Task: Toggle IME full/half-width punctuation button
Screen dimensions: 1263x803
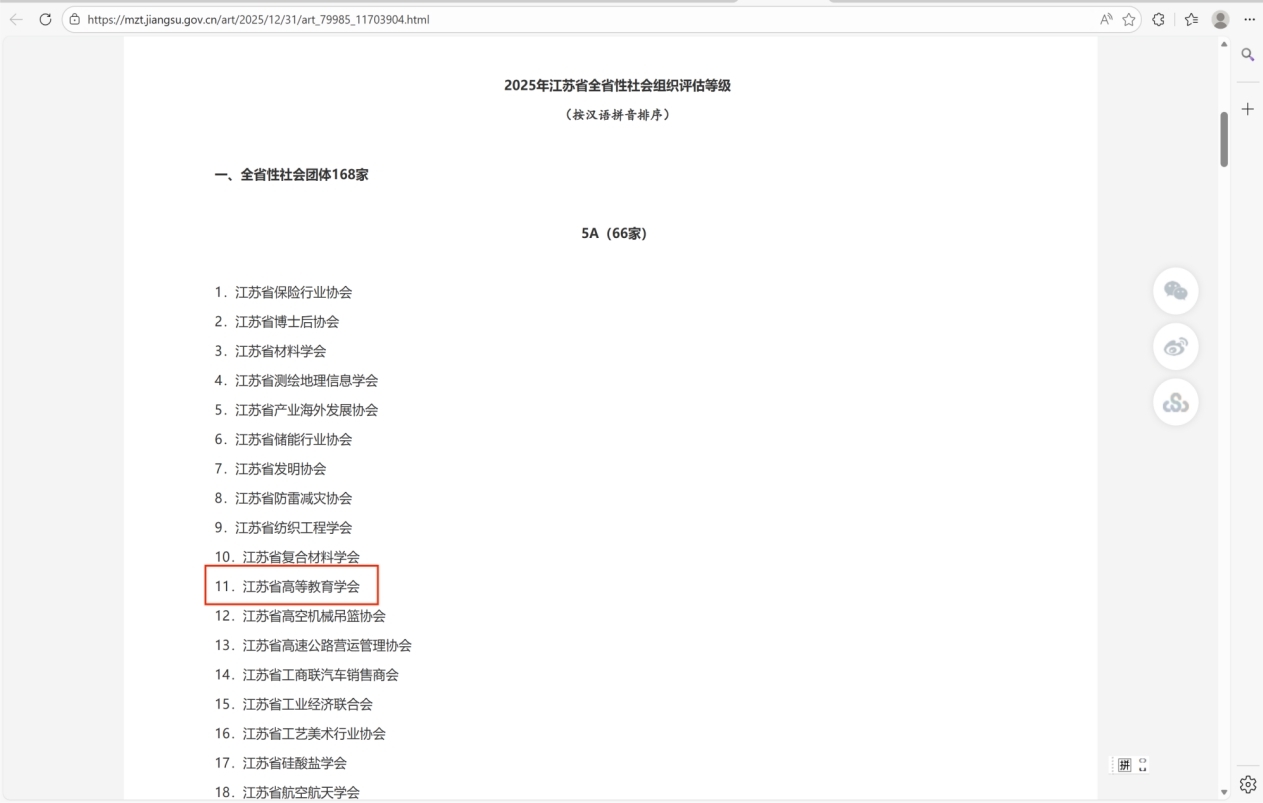Action: 1143,765
